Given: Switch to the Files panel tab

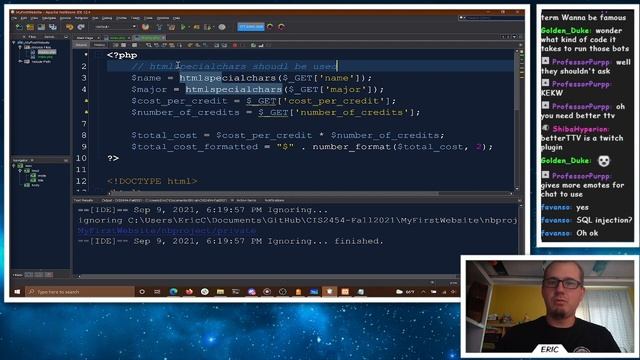Looking at the screenshot, I should click(32, 37).
